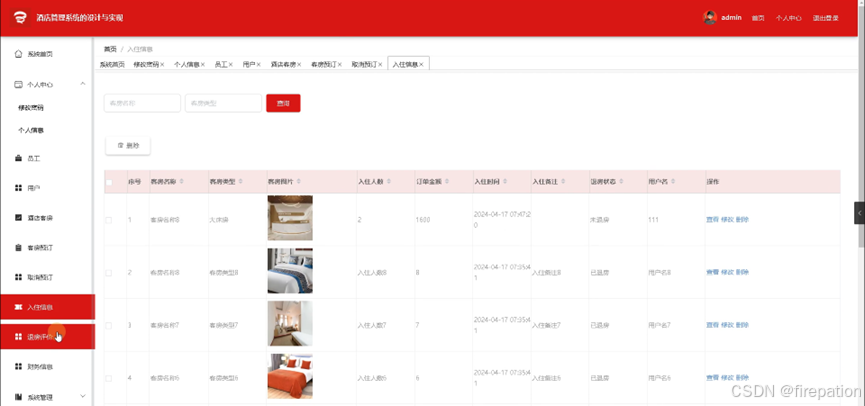Switch to the 客房预订 tab
The width and height of the screenshot is (865, 406).
point(324,65)
